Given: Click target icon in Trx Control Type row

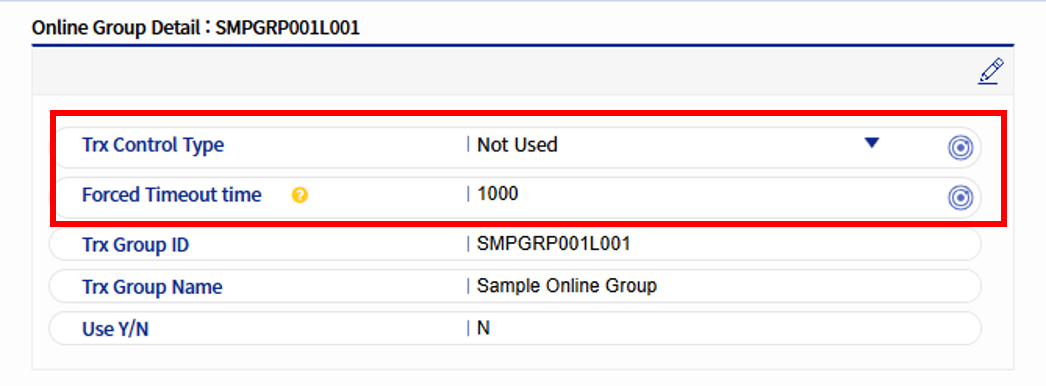Looking at the screenshot, I should click(x=960, y=148).
